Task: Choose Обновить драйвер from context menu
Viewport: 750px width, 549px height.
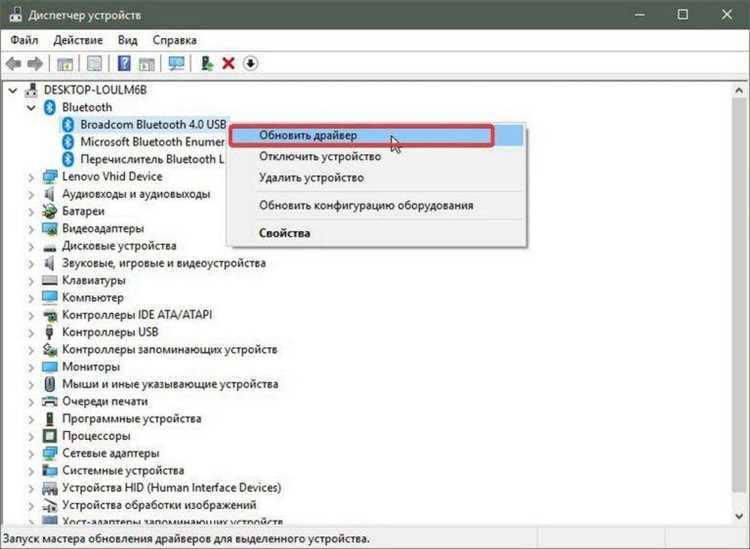Action: pyautogui.click(x=308, y=135)
